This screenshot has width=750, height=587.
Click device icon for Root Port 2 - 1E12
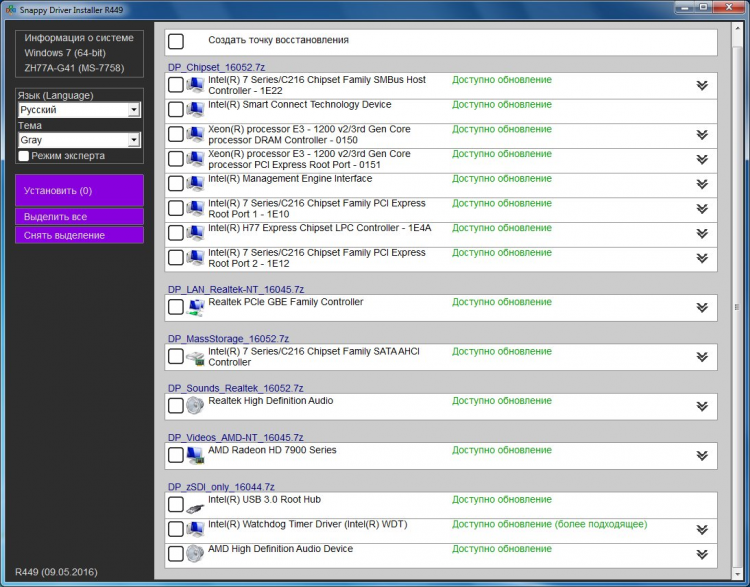[195, 258]
